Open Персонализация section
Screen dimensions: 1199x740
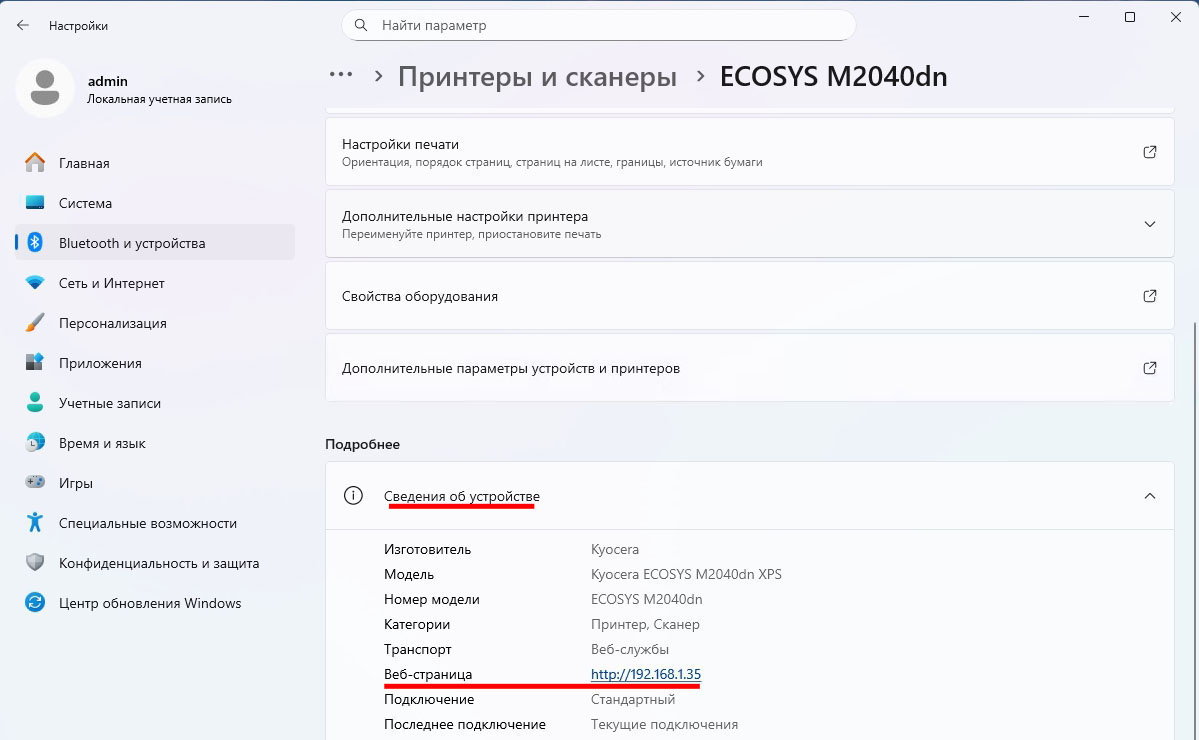point(154,323)
